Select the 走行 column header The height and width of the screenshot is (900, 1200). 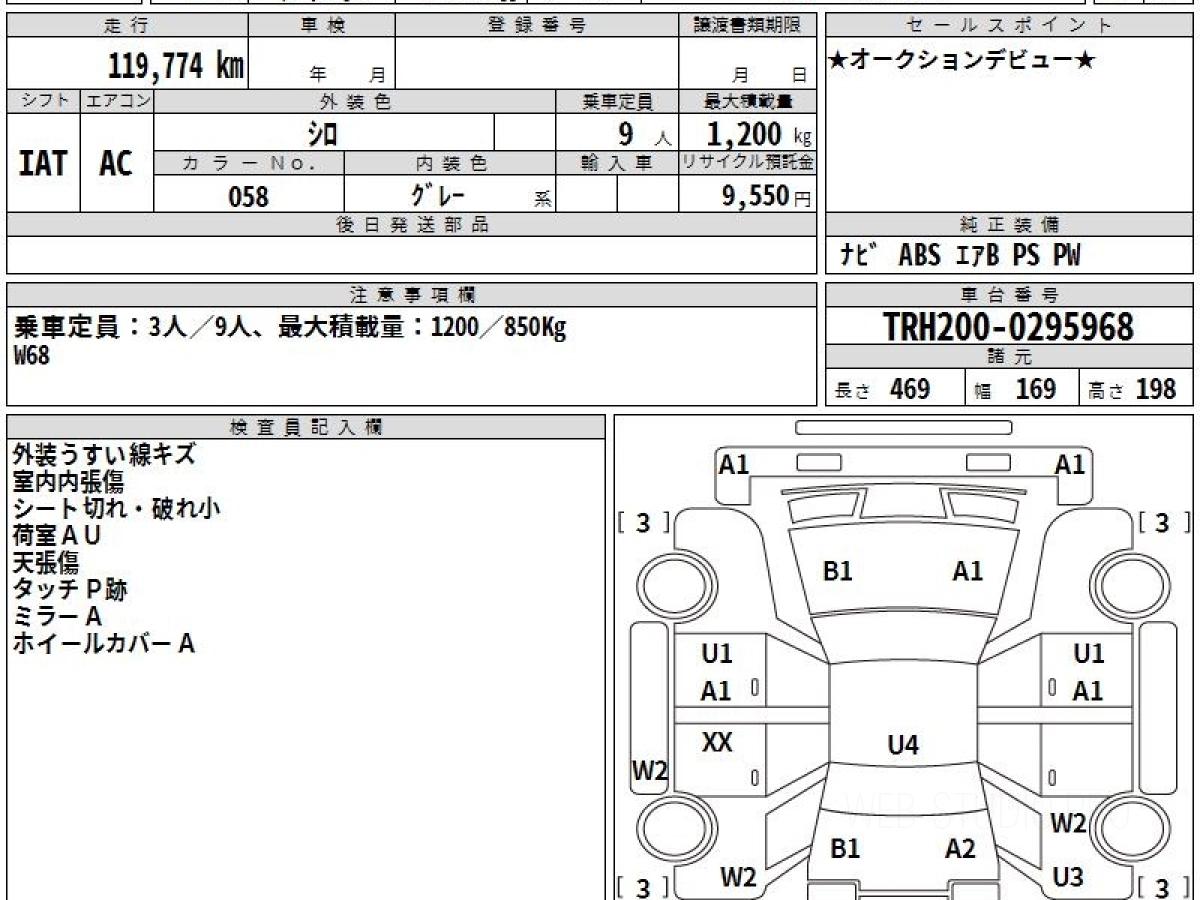pos(127,26)
